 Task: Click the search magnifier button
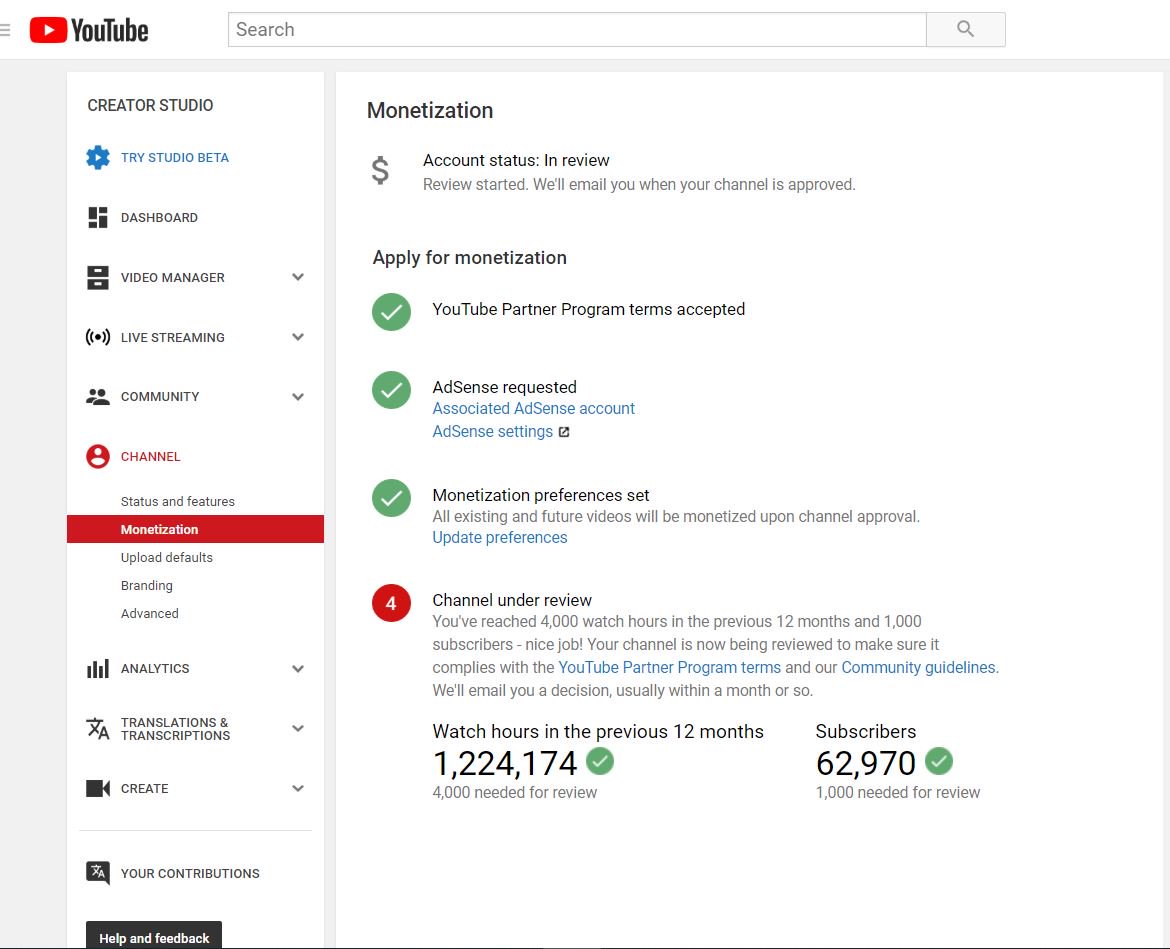(966, 29)
